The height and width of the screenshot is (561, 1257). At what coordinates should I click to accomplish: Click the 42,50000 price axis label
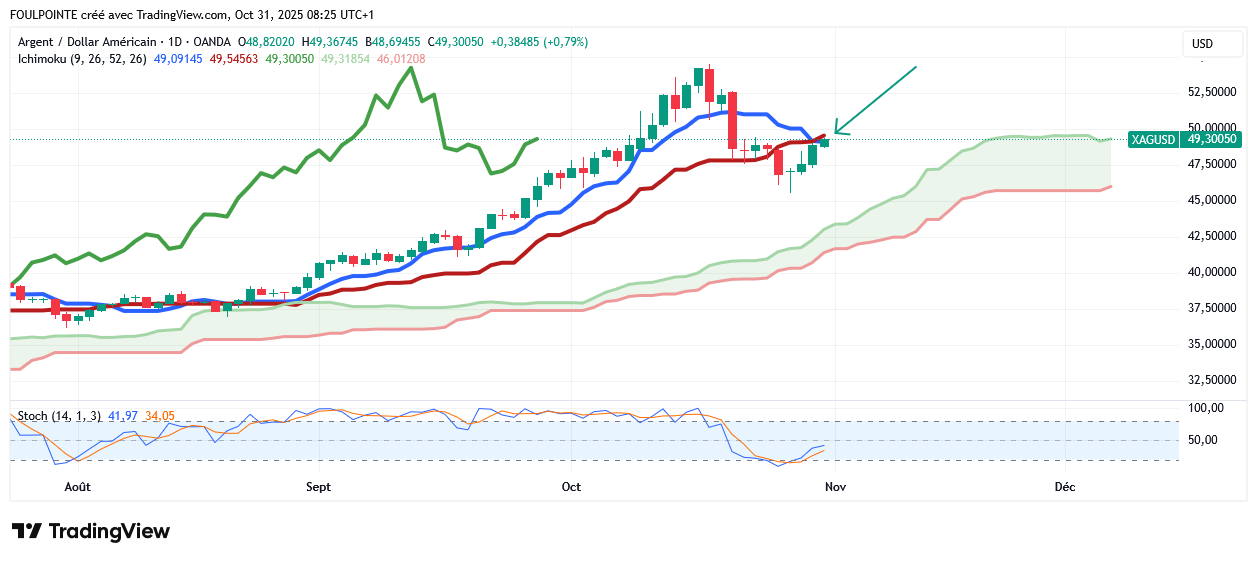coord(1211,236)
